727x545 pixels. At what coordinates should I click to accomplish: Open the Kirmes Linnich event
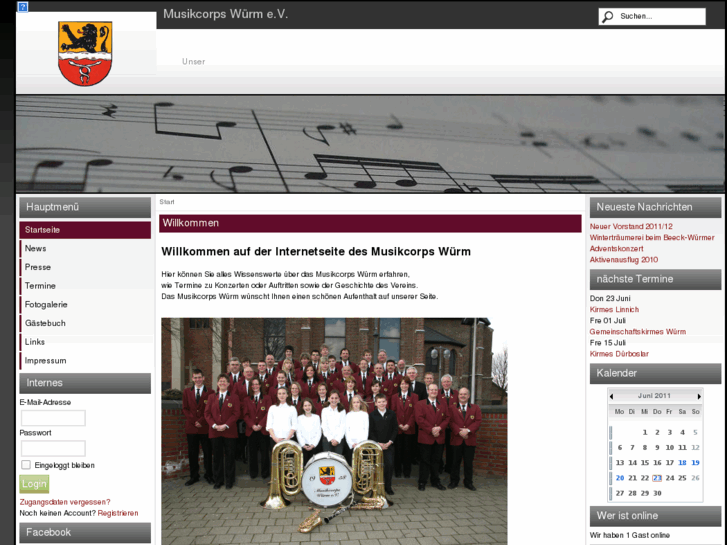tap(614, 309)
